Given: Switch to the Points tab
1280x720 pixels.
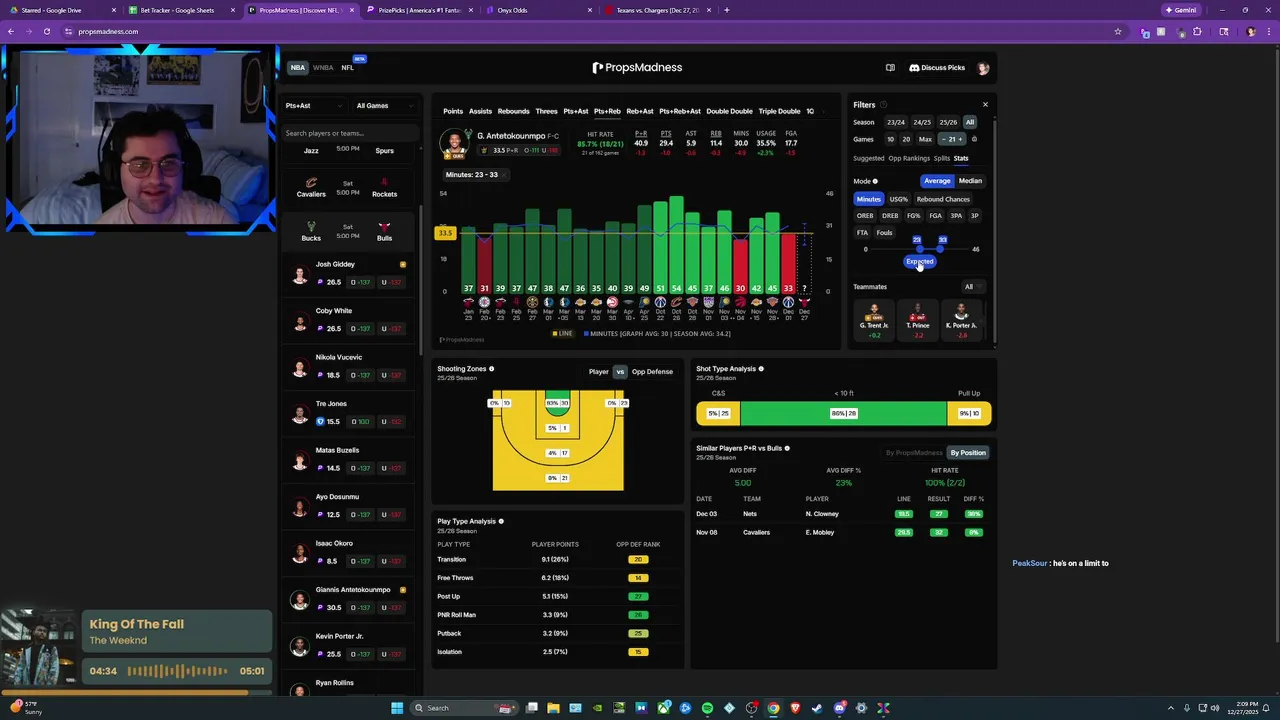Looking at the screenshot, I should point(453,111).
